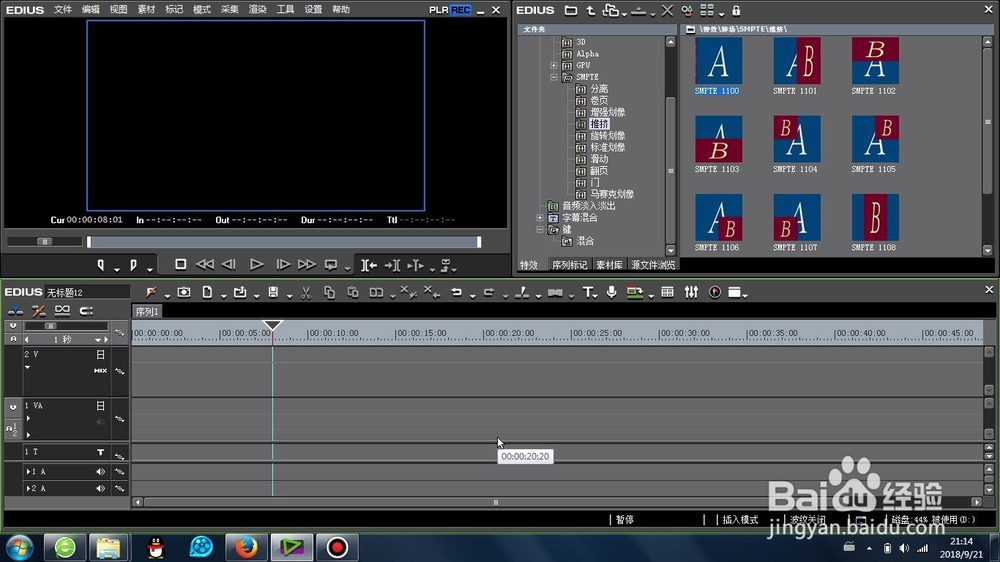
Task: Click the Rewind button in player
Action: [205, 264]
